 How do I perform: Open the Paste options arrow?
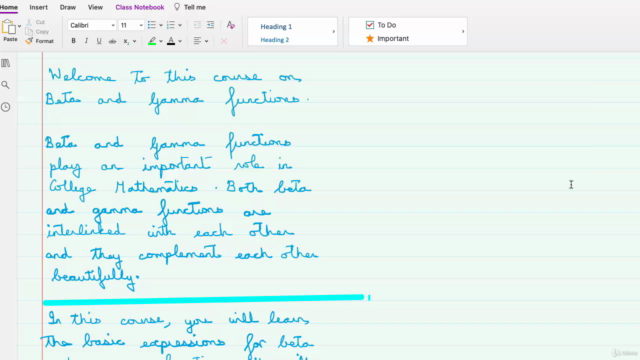pos(19,27)
